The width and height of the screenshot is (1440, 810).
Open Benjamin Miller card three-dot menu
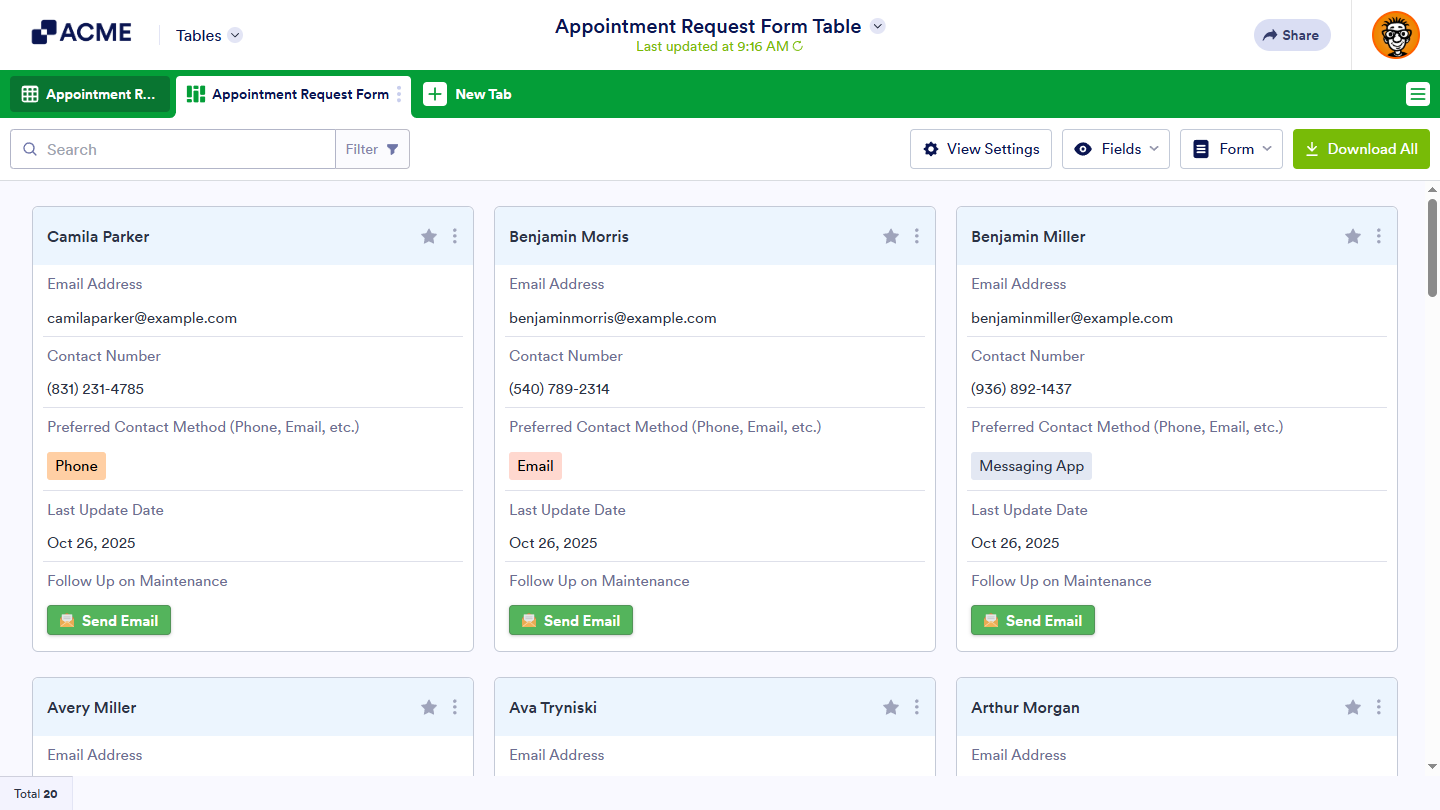pyautogui.click(x=1379, y=236)
